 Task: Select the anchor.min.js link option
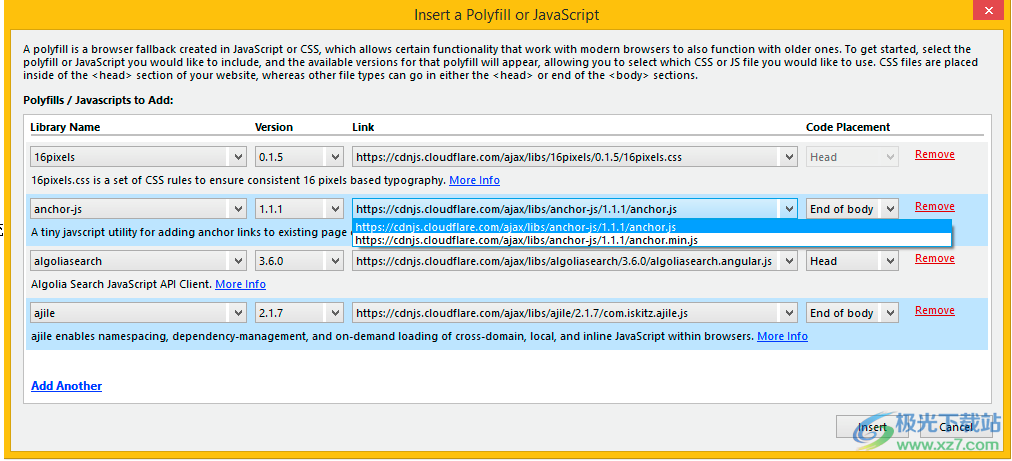click(x=652, y=240)
